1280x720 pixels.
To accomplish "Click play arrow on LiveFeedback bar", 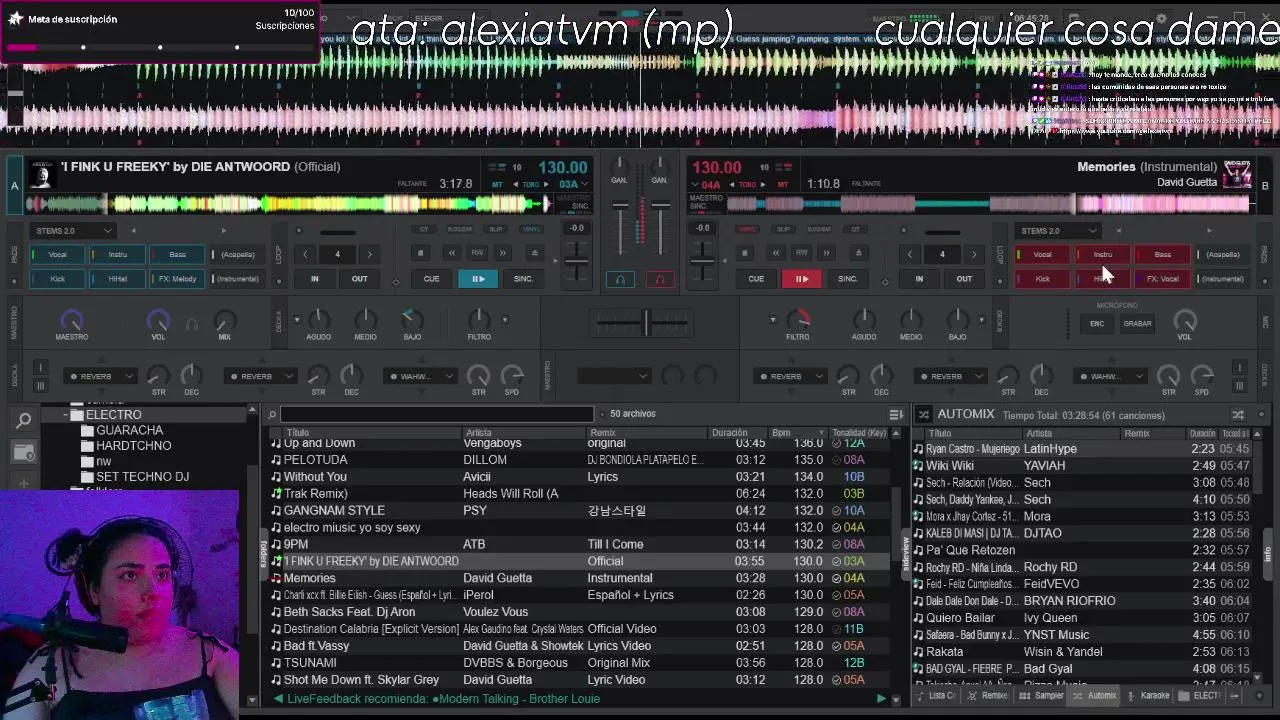I will pos(881,699).
